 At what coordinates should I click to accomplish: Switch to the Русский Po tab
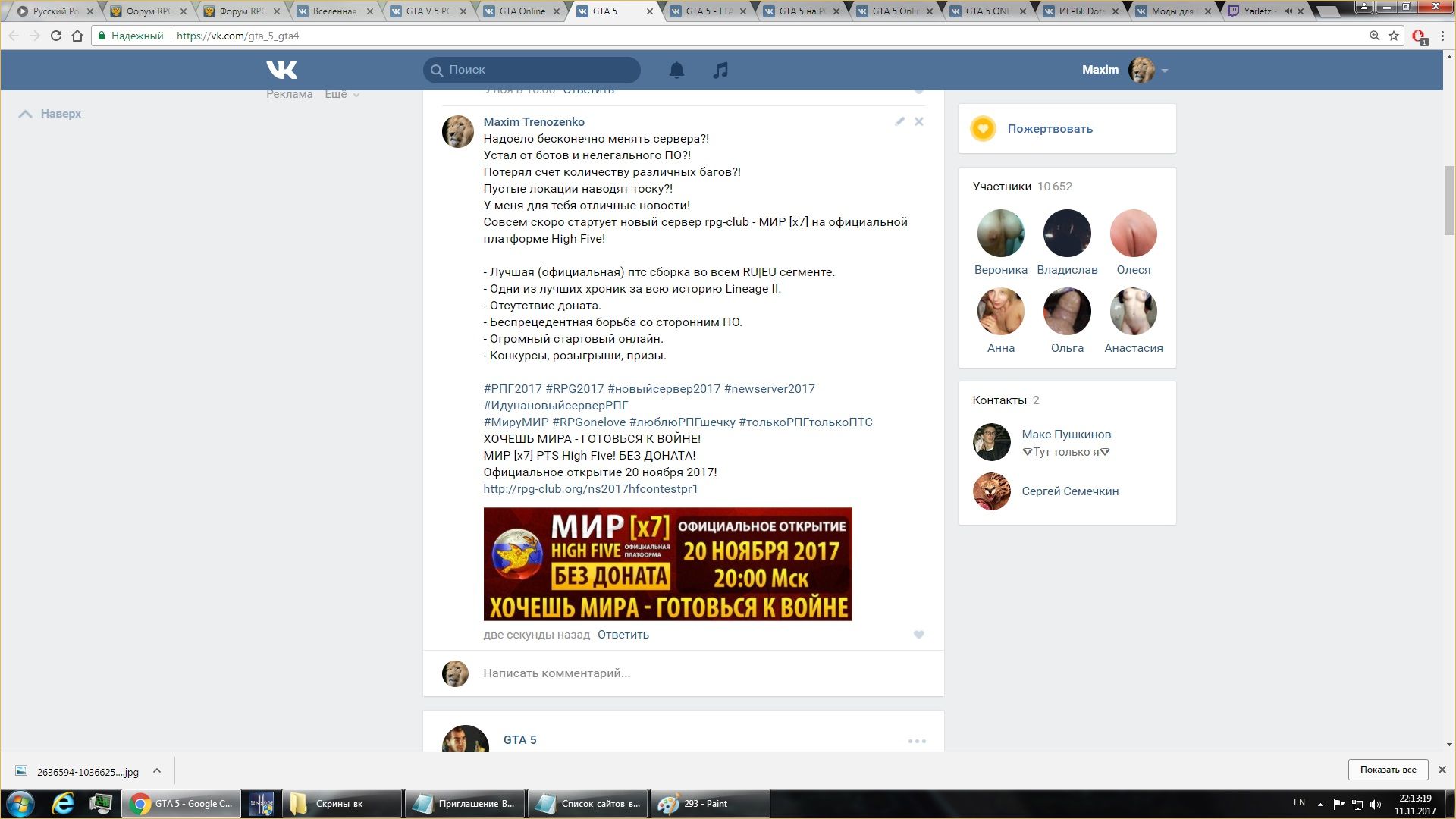(55, 11)
